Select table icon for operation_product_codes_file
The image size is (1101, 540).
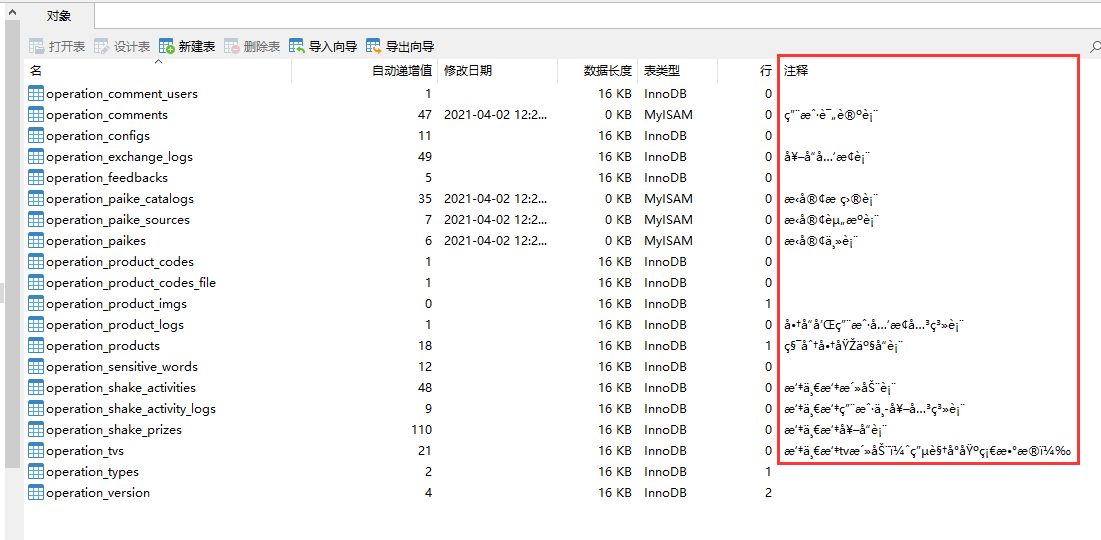36,283
